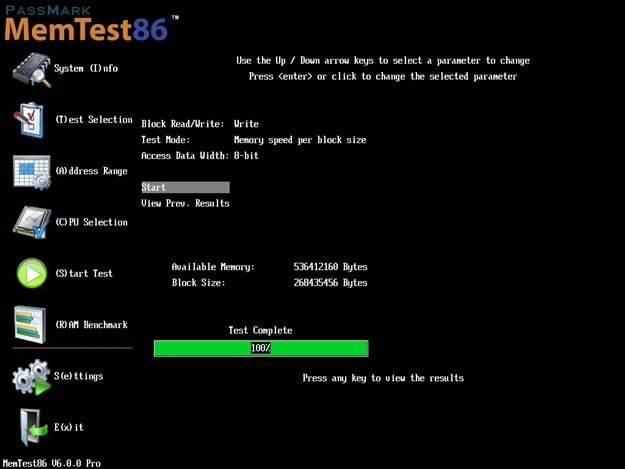Viewport: 625px width, 469px height.
Task: Open System Info chip icon
Action: pos(31,70)
